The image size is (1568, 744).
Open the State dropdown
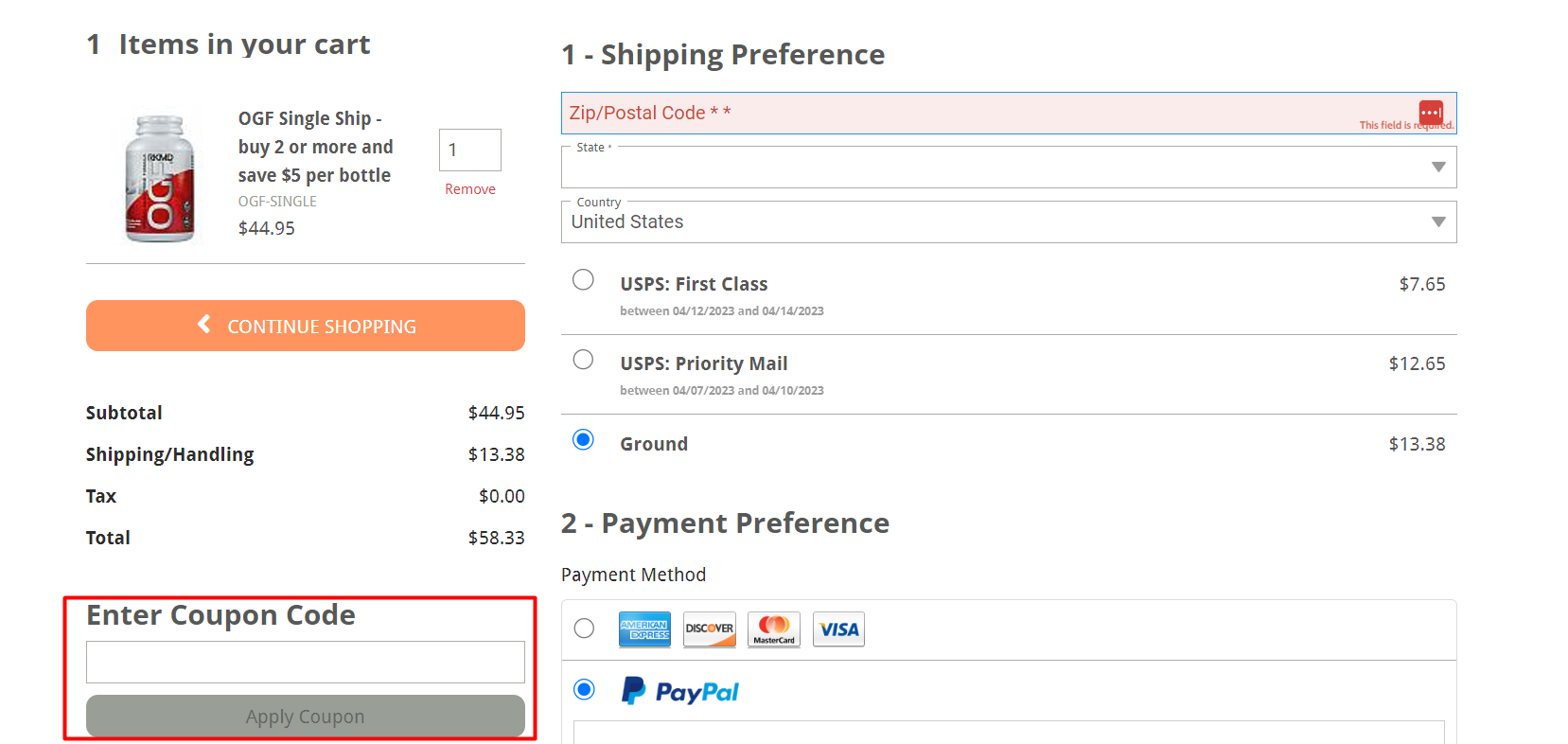[x=1009, y=168]
